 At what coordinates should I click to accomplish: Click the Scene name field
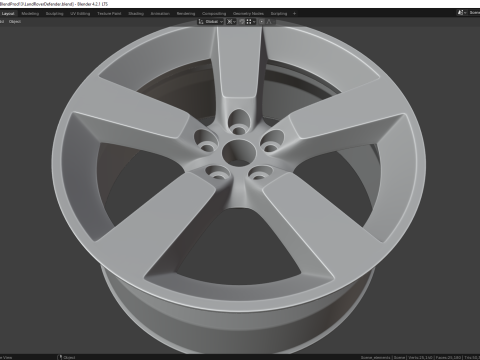coord(474,13)
